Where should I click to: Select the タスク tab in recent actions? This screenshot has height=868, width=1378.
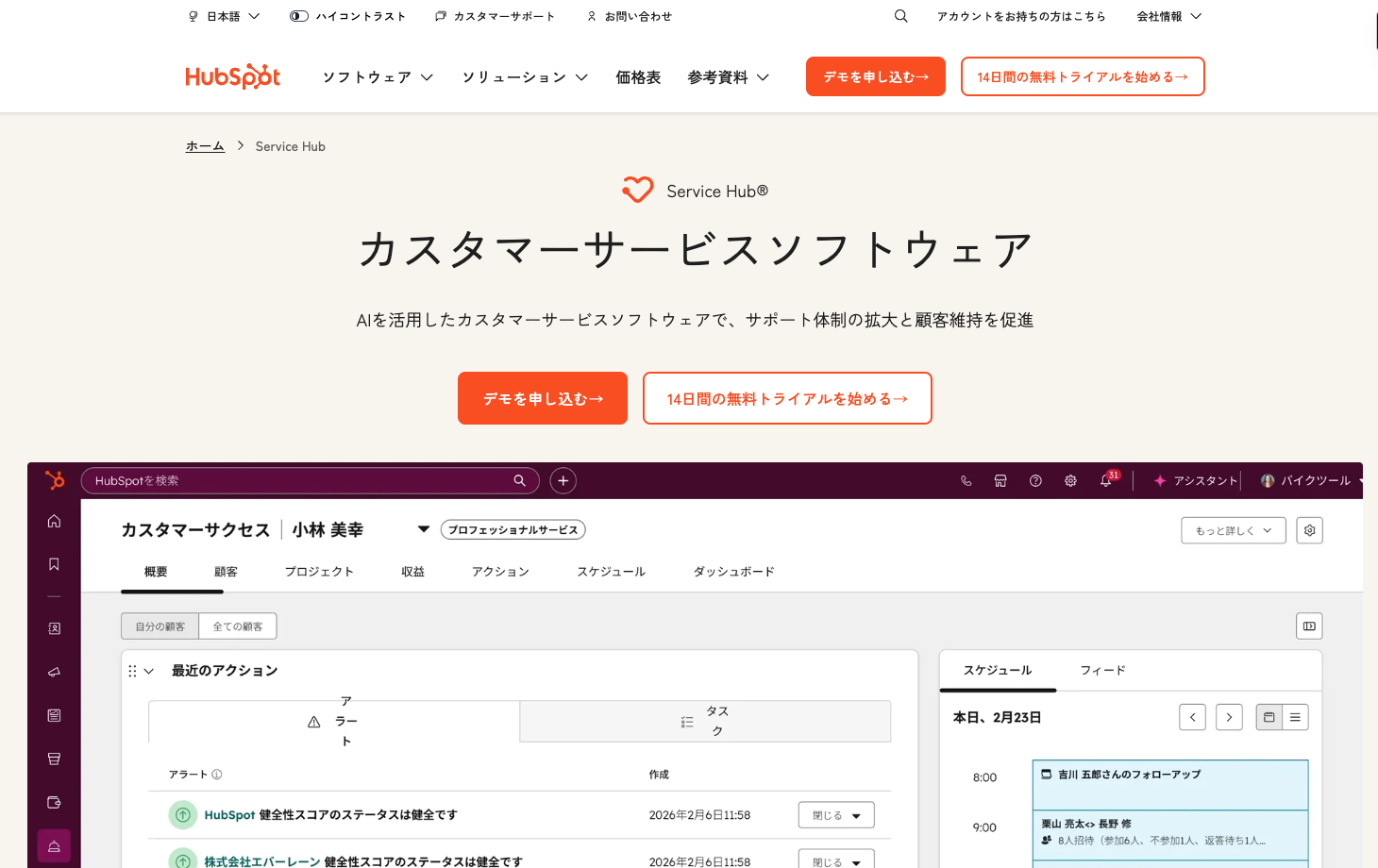coord(705,722)
